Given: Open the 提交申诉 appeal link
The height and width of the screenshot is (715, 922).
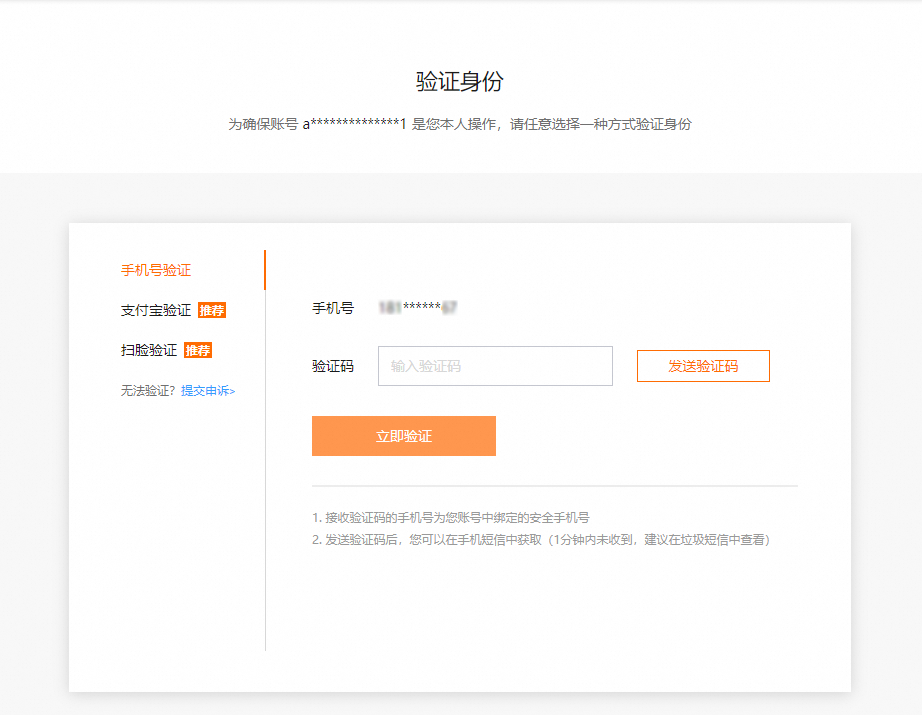Looking at the screenshot, I should (x=208, y=391).
